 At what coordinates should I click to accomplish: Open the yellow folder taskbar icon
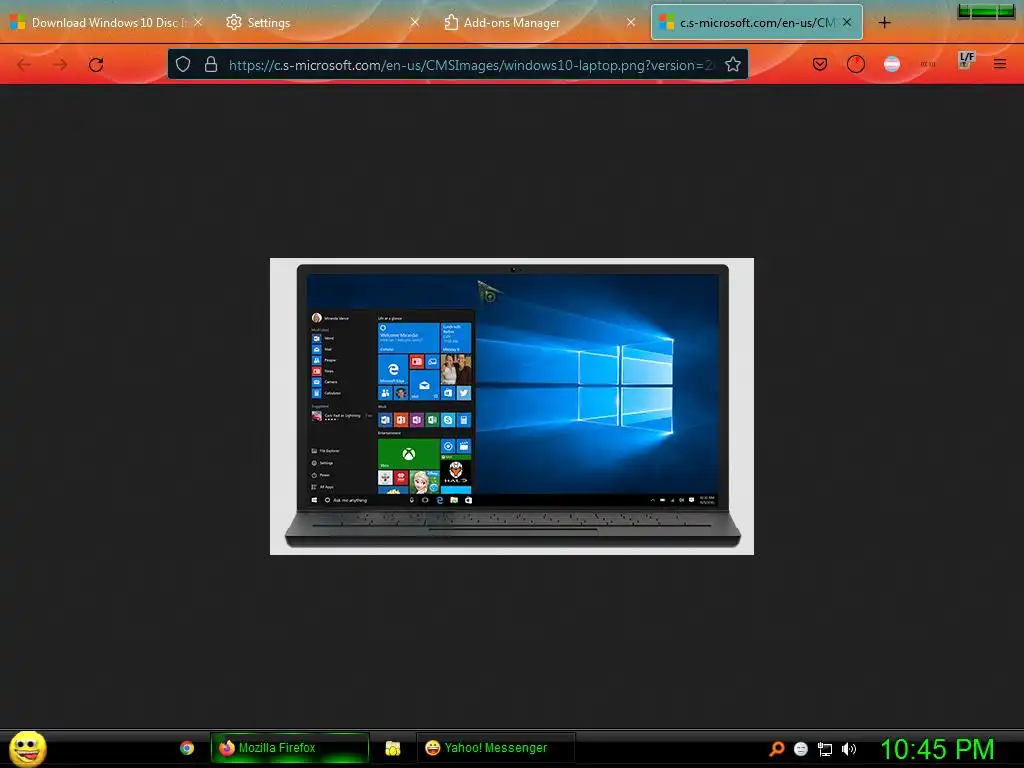[x=392, y=748]
